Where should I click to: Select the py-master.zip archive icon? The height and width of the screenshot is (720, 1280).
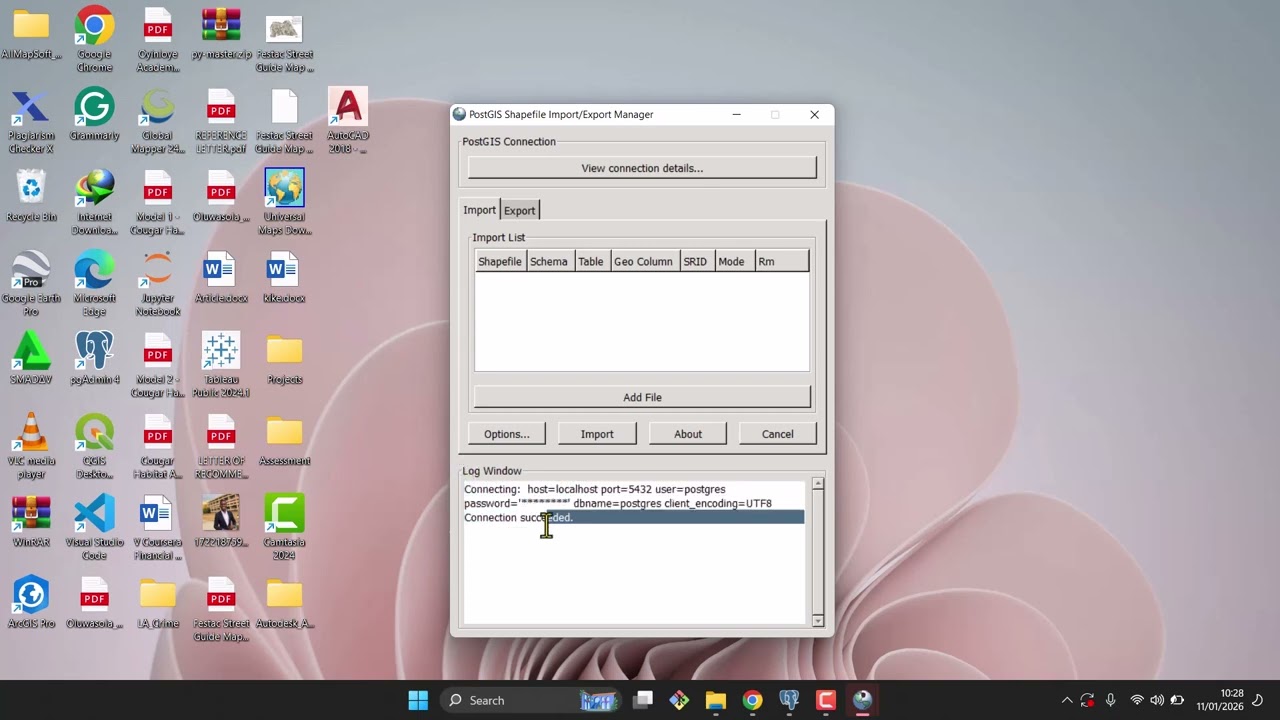[x=221, y=34]
